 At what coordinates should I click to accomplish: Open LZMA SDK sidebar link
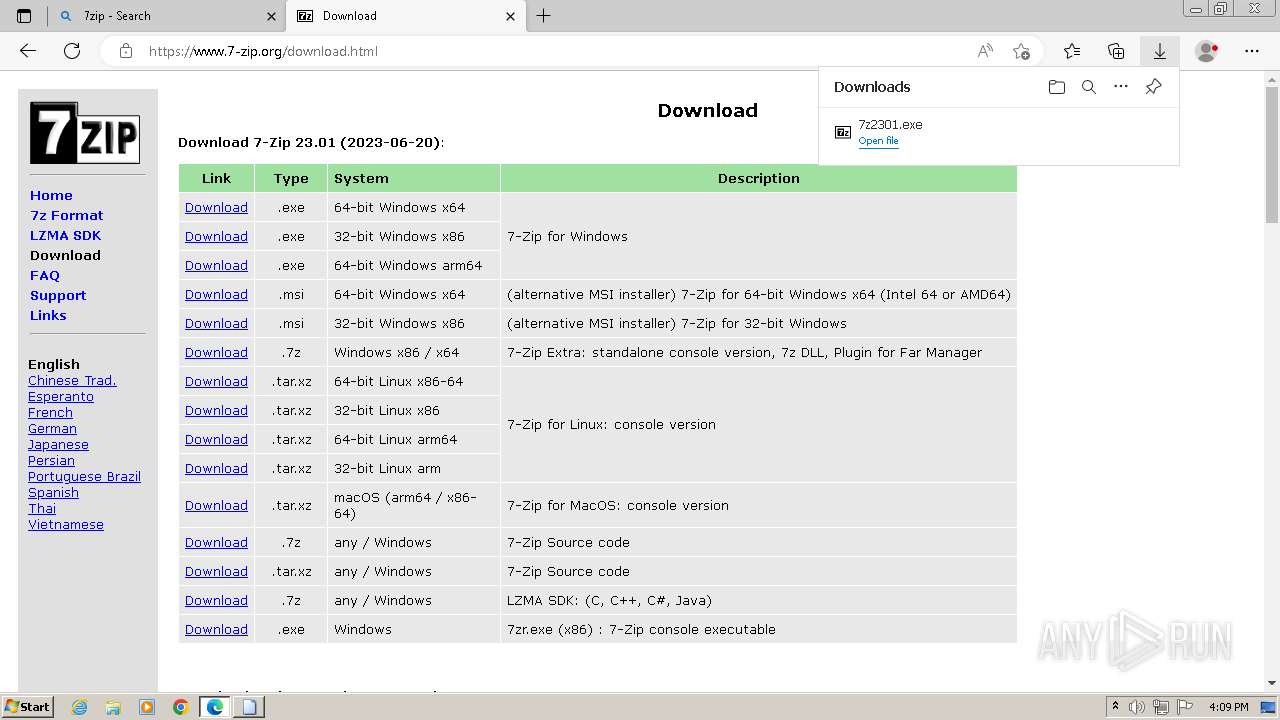[65, 235]
